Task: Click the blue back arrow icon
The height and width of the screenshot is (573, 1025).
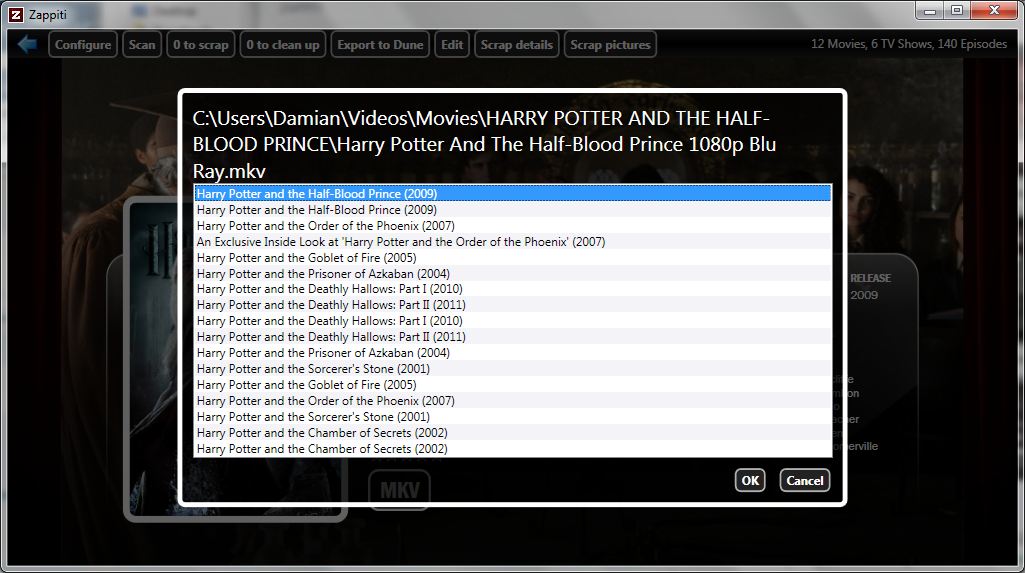Action: [27, 44]
